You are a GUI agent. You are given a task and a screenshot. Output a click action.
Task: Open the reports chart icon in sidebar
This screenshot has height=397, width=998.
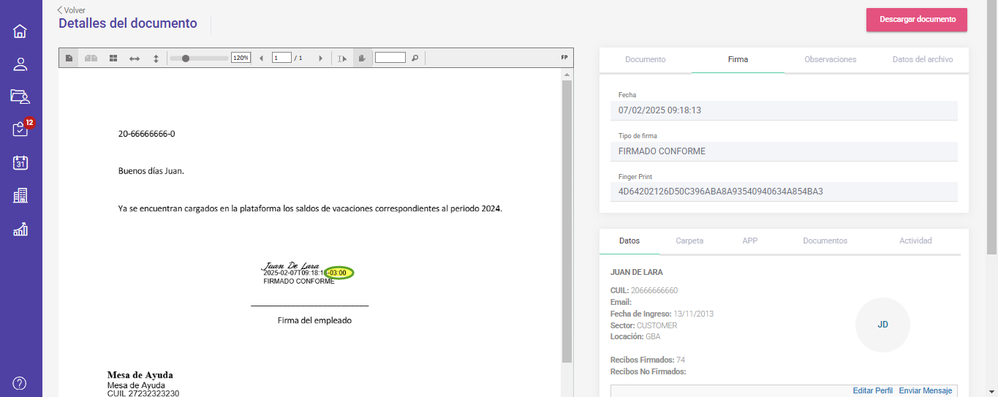20,229
